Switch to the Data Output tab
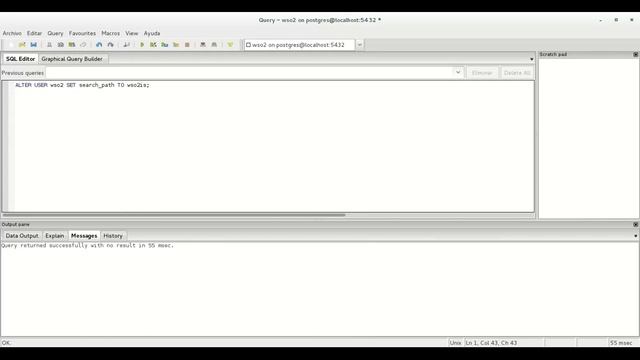 (x=22, y=236)
